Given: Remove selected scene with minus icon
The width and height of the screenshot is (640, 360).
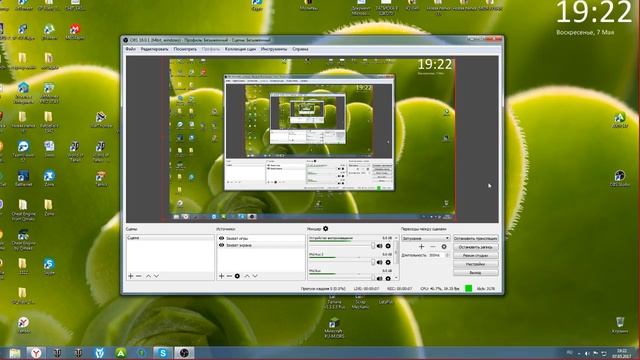Looking at the screenshot, I should point(139,276).
